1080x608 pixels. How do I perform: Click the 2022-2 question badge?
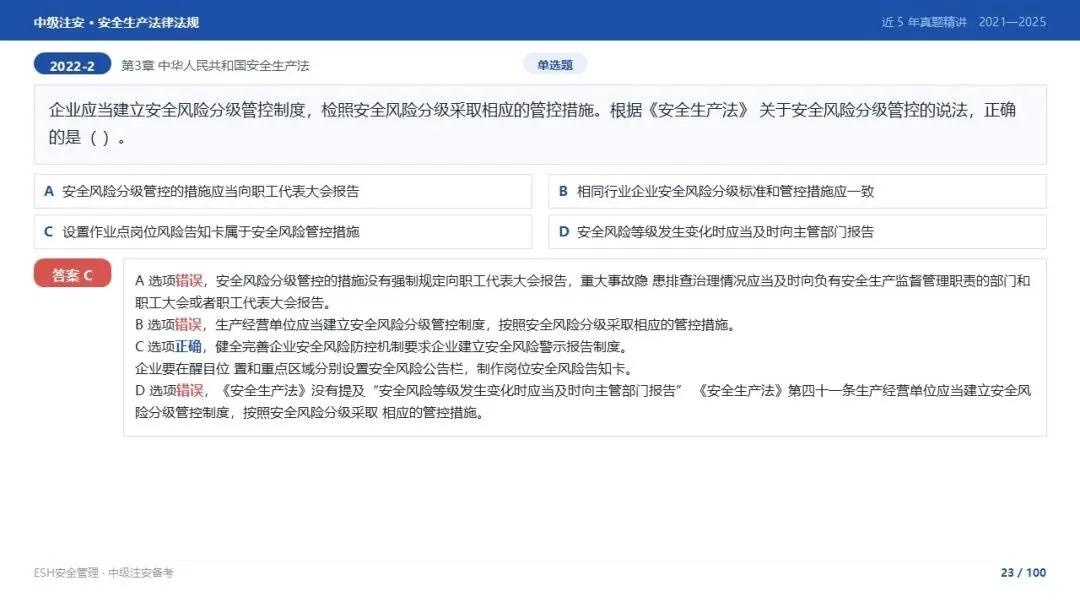pyautogui.click(x=72, y=65)
